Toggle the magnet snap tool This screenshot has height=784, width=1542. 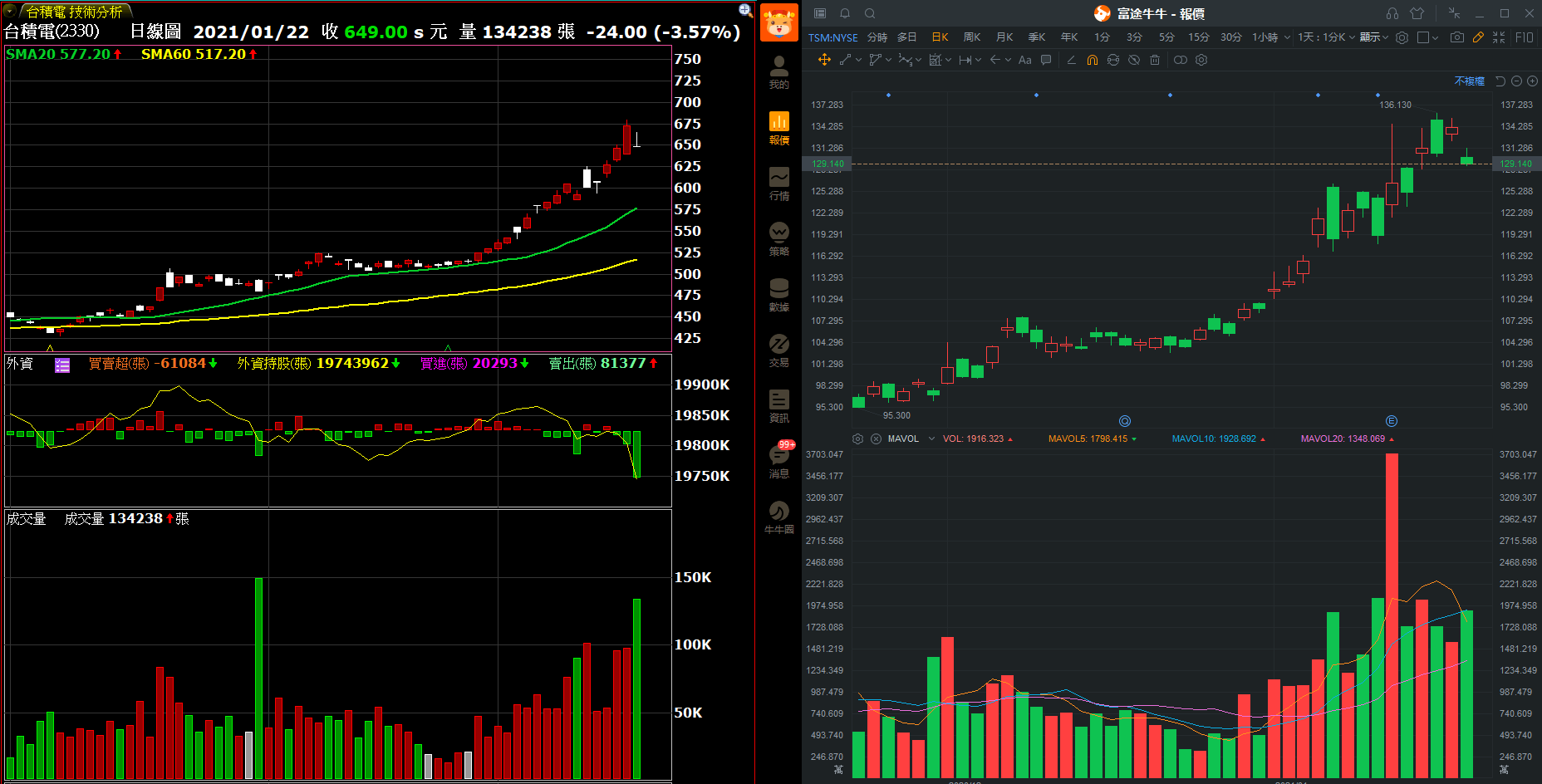click(1093, 60)
